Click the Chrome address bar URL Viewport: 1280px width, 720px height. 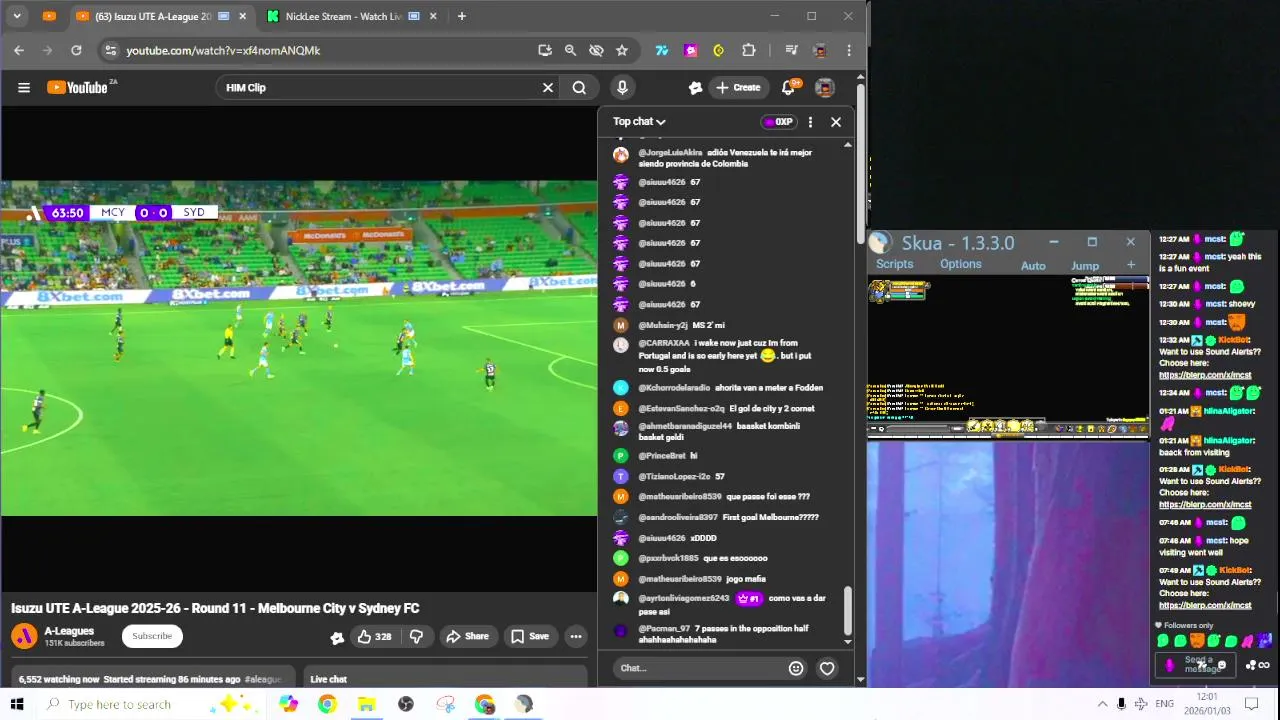coord(223,50)
